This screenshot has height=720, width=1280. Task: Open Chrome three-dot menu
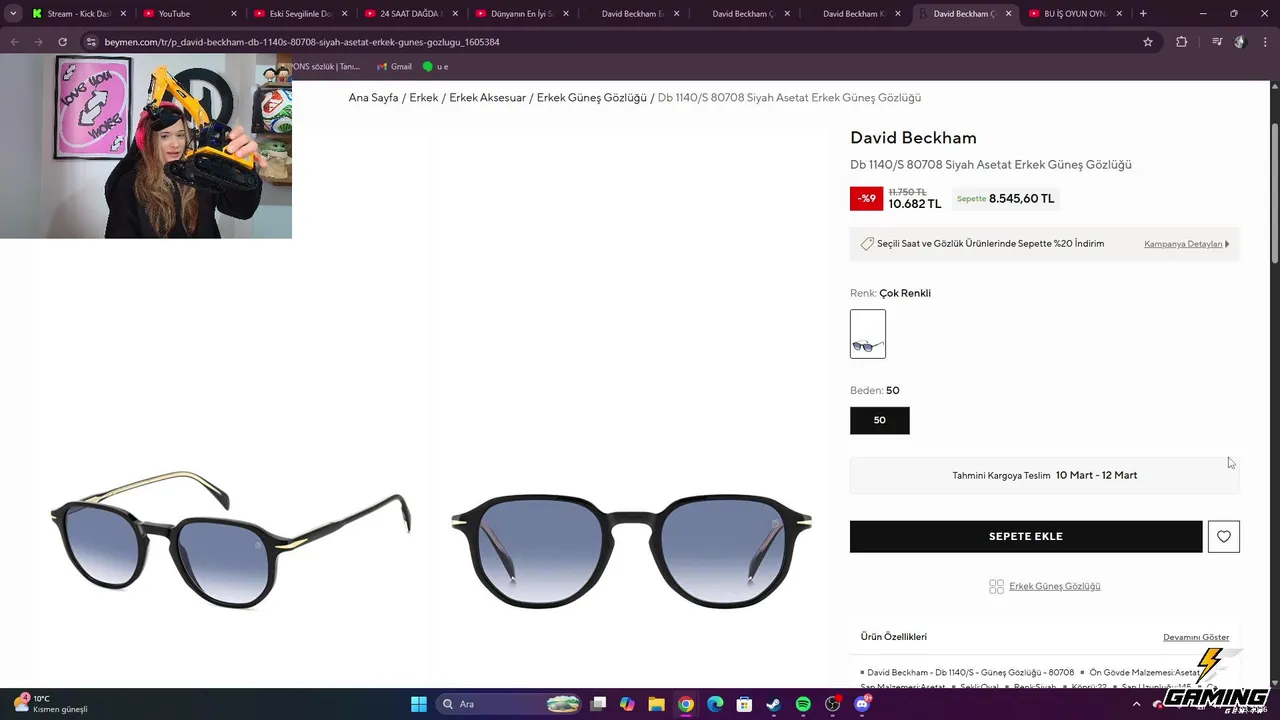(1266, 42)
